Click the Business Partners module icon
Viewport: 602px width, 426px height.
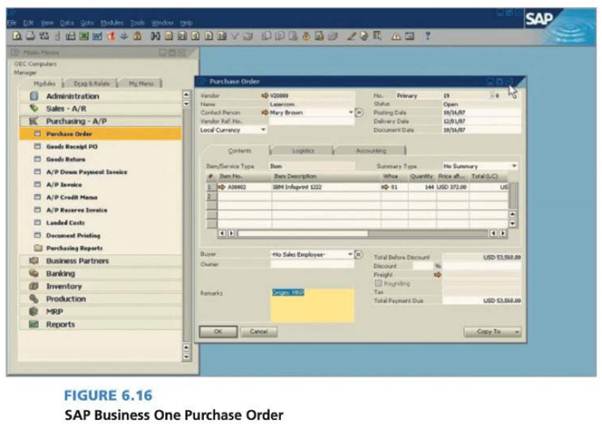pos(33,260)
